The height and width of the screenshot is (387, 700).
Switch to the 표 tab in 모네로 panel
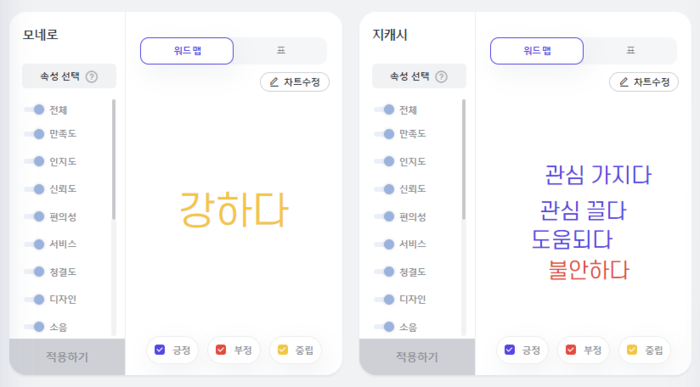(x=281, y=50)
